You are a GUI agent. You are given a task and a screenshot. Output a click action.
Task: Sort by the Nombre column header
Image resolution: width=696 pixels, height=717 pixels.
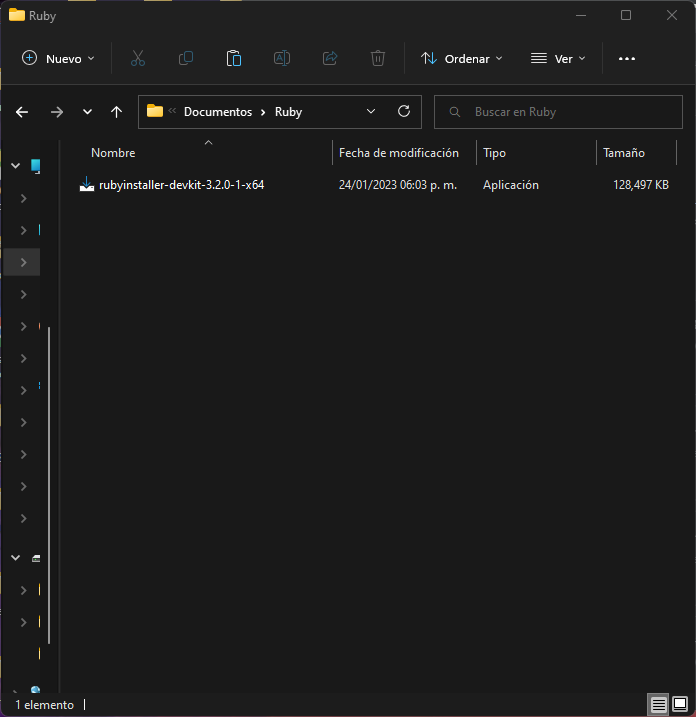coord(113,153)
